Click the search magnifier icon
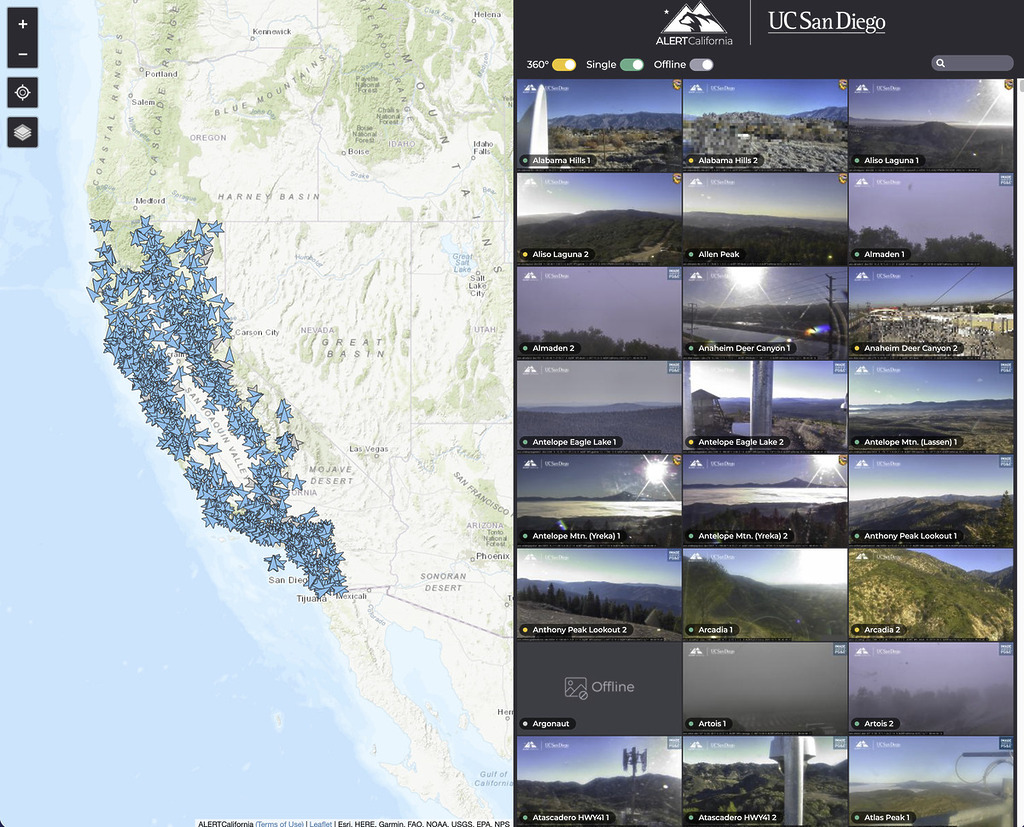 coord(940,63)
